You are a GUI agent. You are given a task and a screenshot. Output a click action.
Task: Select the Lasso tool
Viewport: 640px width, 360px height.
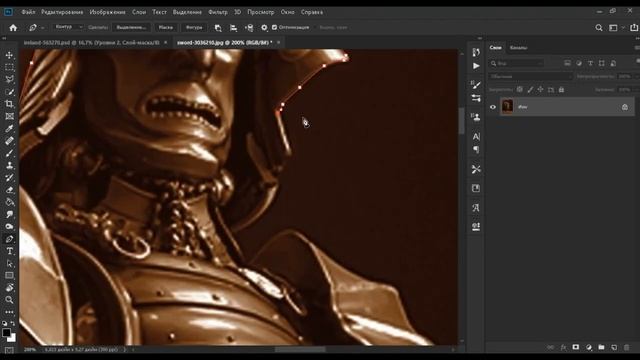(9, 80)
